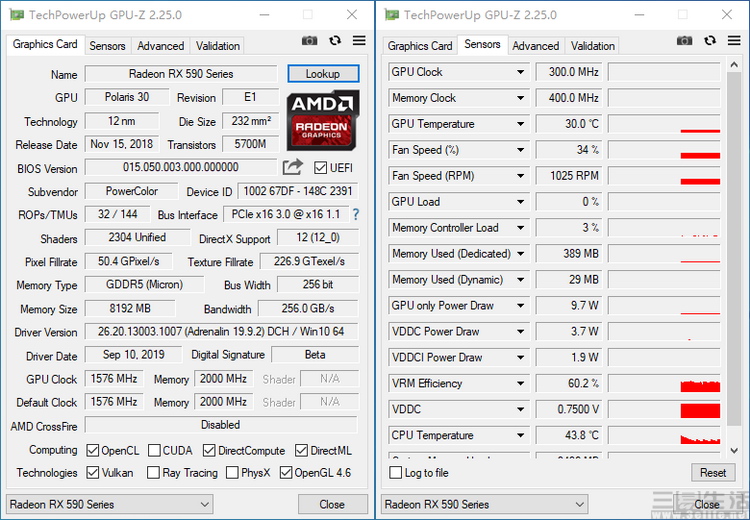Click the BIOS Version value field

181,167
